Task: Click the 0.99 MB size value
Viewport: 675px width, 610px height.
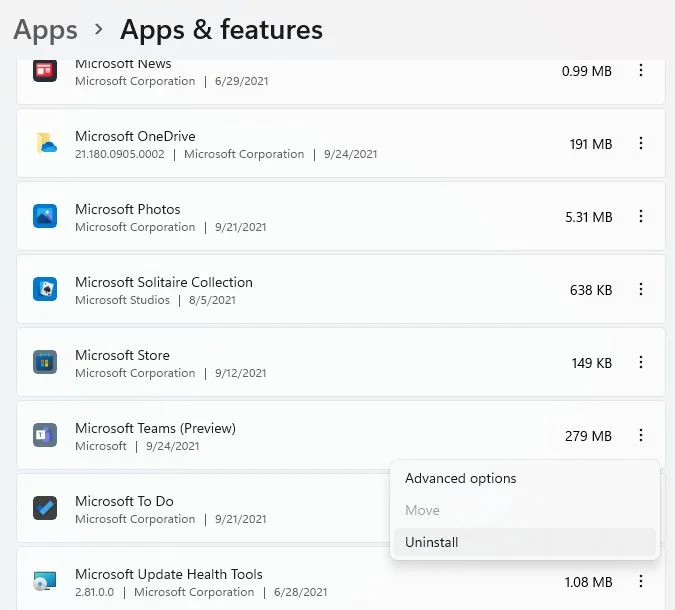Action: pyautogui.click(x=587, y=71)
